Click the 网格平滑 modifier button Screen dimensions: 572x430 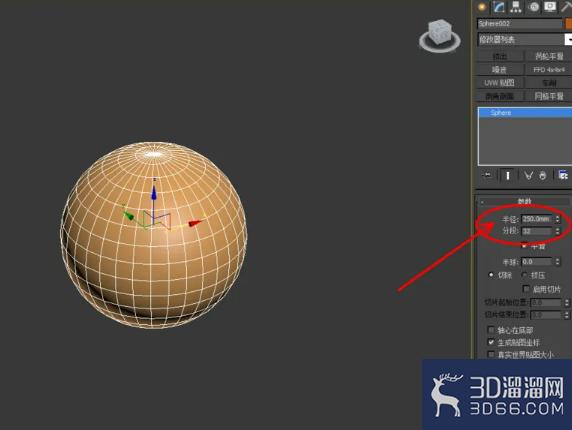click(x=549, y=96)
